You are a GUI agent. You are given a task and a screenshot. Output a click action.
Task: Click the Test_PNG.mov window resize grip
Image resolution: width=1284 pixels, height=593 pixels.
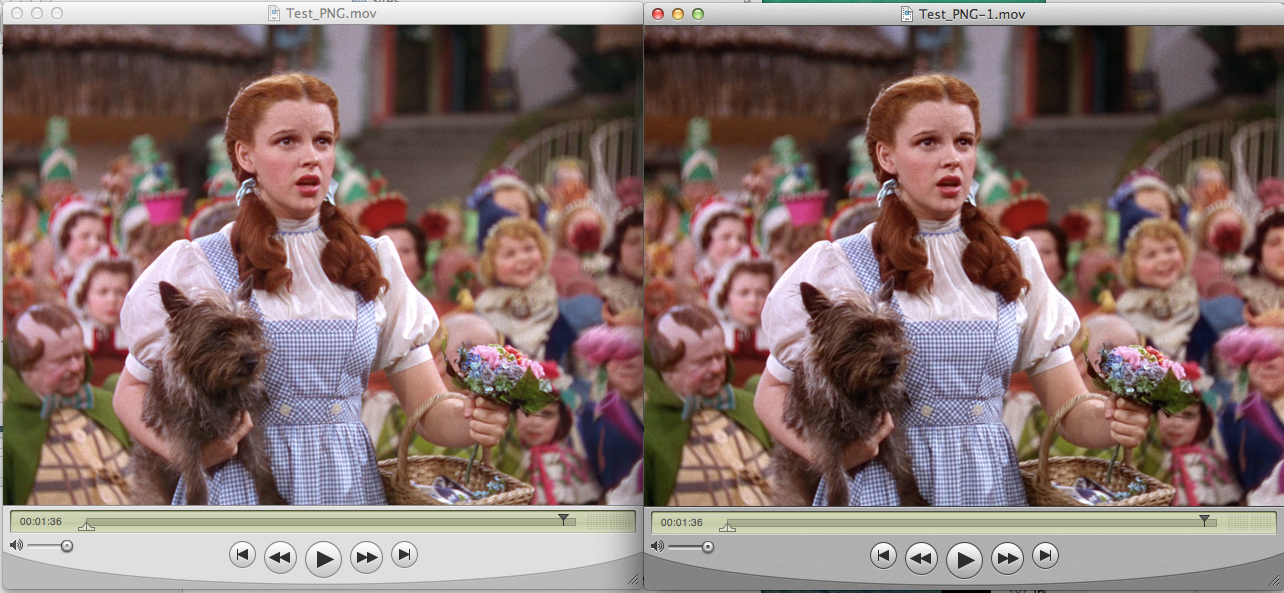point(632,580)
